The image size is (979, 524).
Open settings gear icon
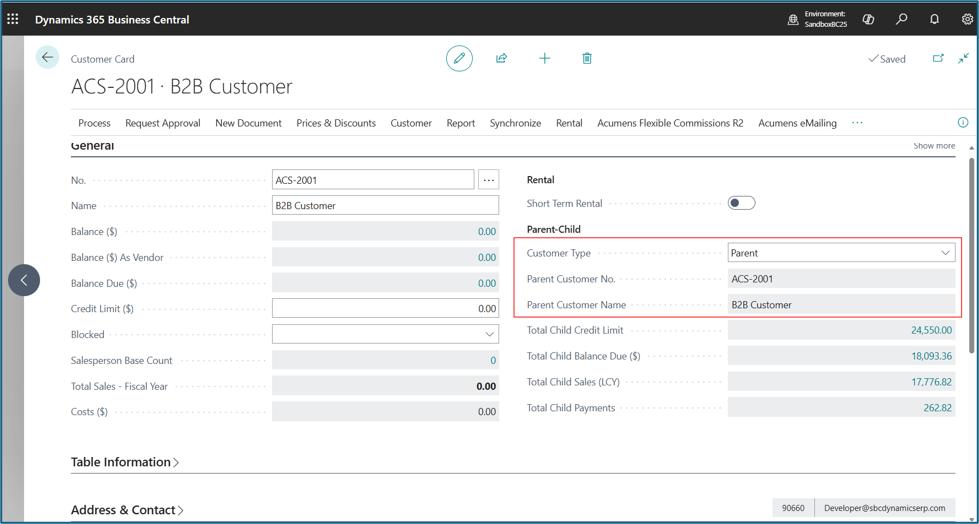point(967,19)
